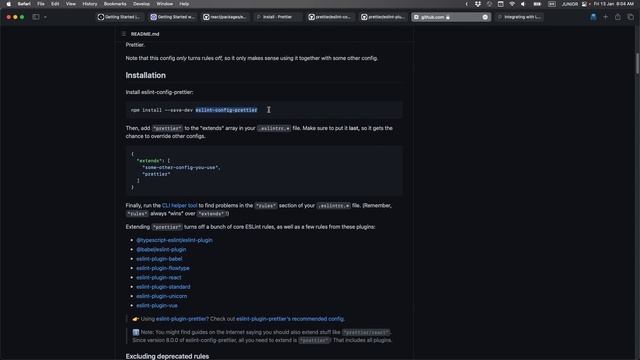Open eslint-plugin-react link
The image size is (640, 360).
[x=159, y=278]
